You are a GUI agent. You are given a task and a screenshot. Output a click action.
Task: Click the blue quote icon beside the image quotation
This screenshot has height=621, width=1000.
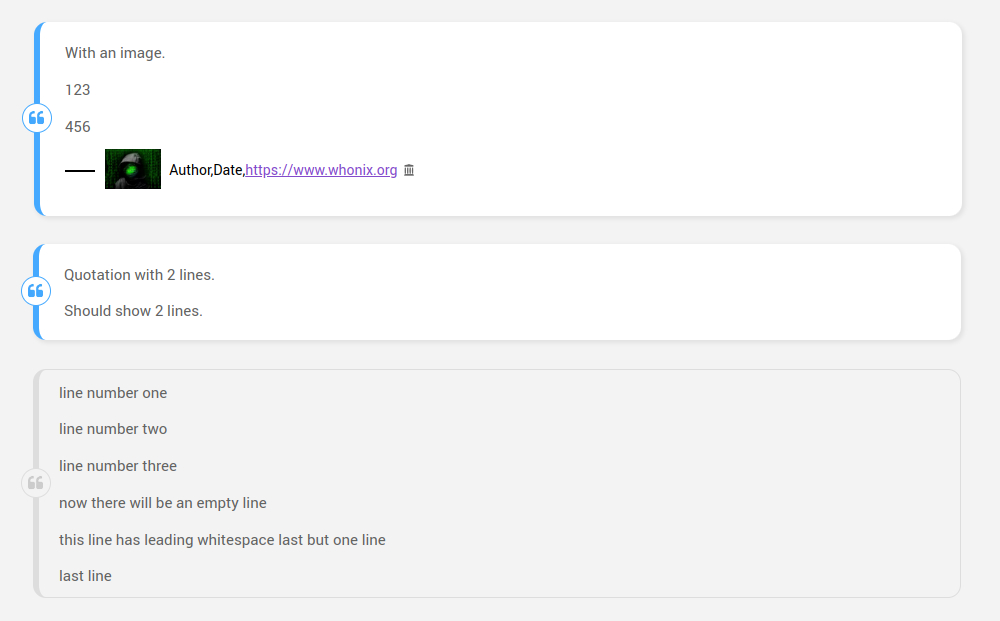[x=37, y=118]
